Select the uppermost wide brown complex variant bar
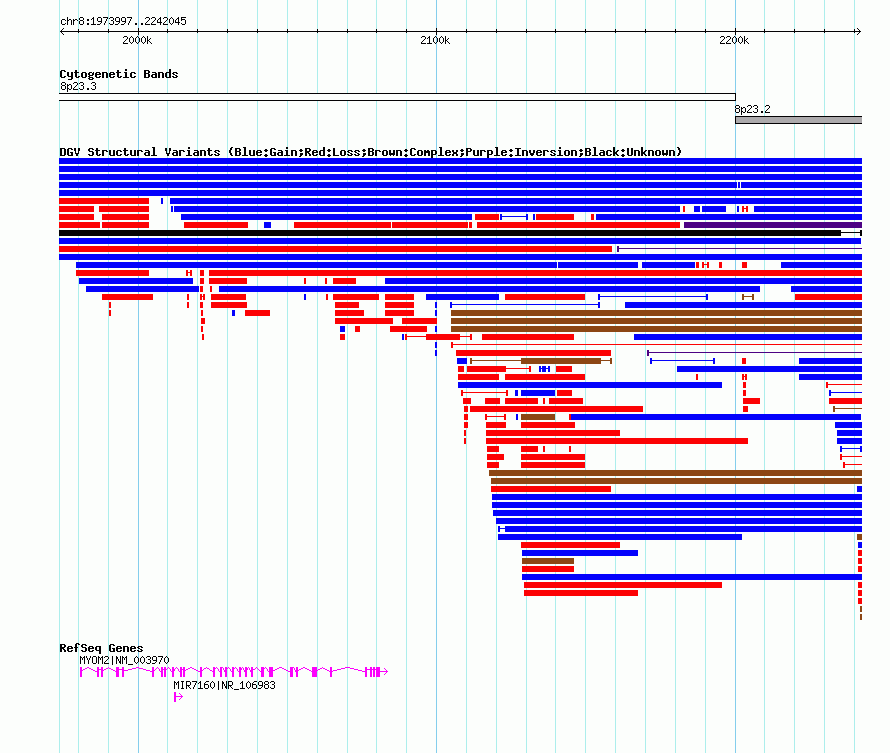Screen dimensions: 890x753 click(x=656, y=313)
